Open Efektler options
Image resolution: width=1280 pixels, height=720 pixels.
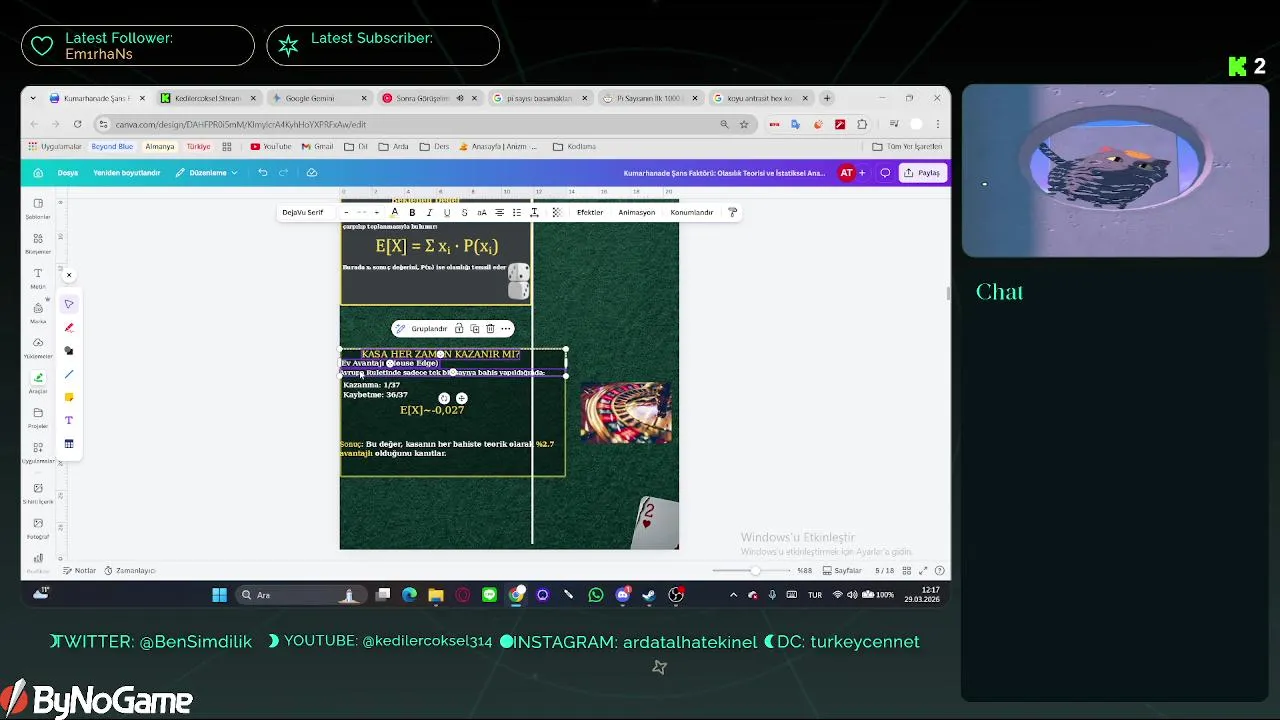point(590,212)
